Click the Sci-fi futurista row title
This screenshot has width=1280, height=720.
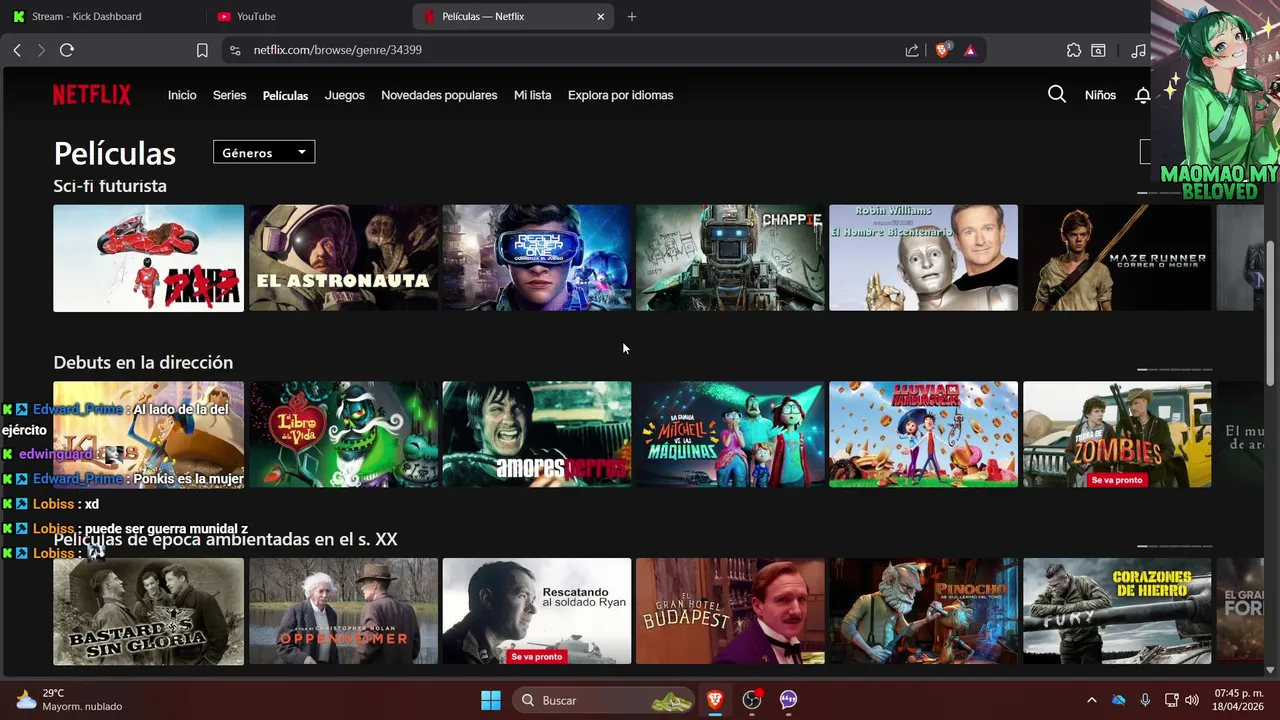pyautogui.click(x=110, y=186)
